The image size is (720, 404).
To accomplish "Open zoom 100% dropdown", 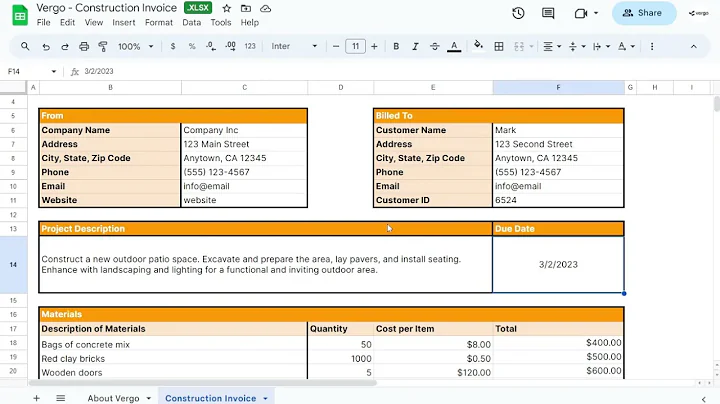I will [x=135, y=46].
